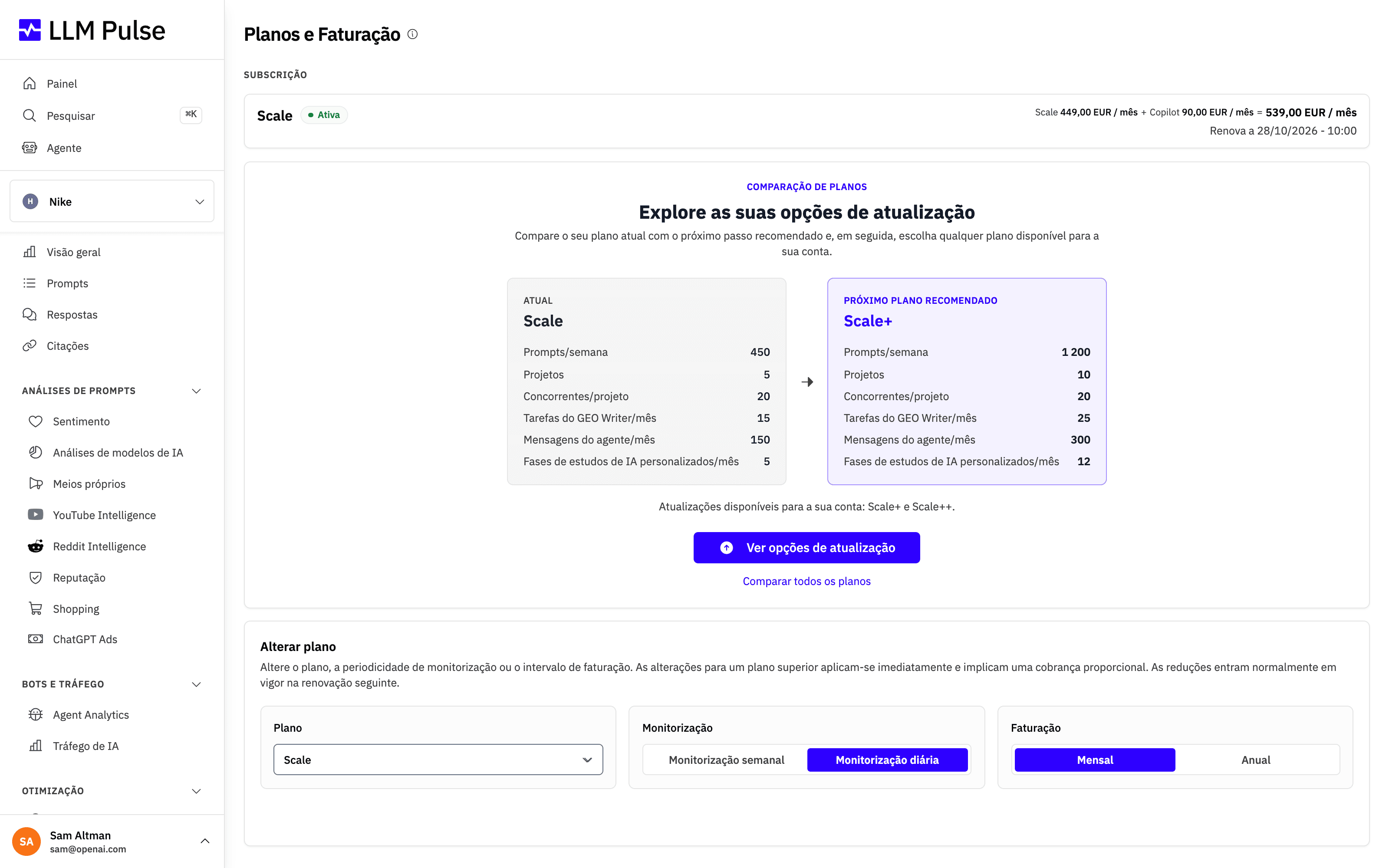Switch billing to Anual
The image size is (1389, 868).
tap(1255, 759)
